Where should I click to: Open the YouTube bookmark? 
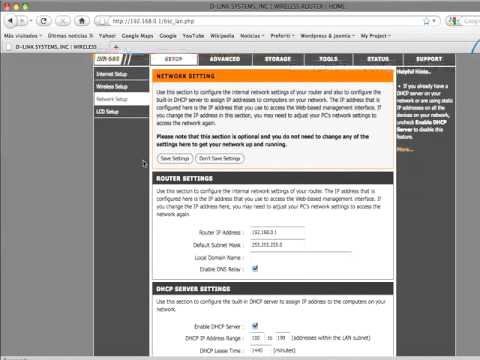click(x=193, y=36)
